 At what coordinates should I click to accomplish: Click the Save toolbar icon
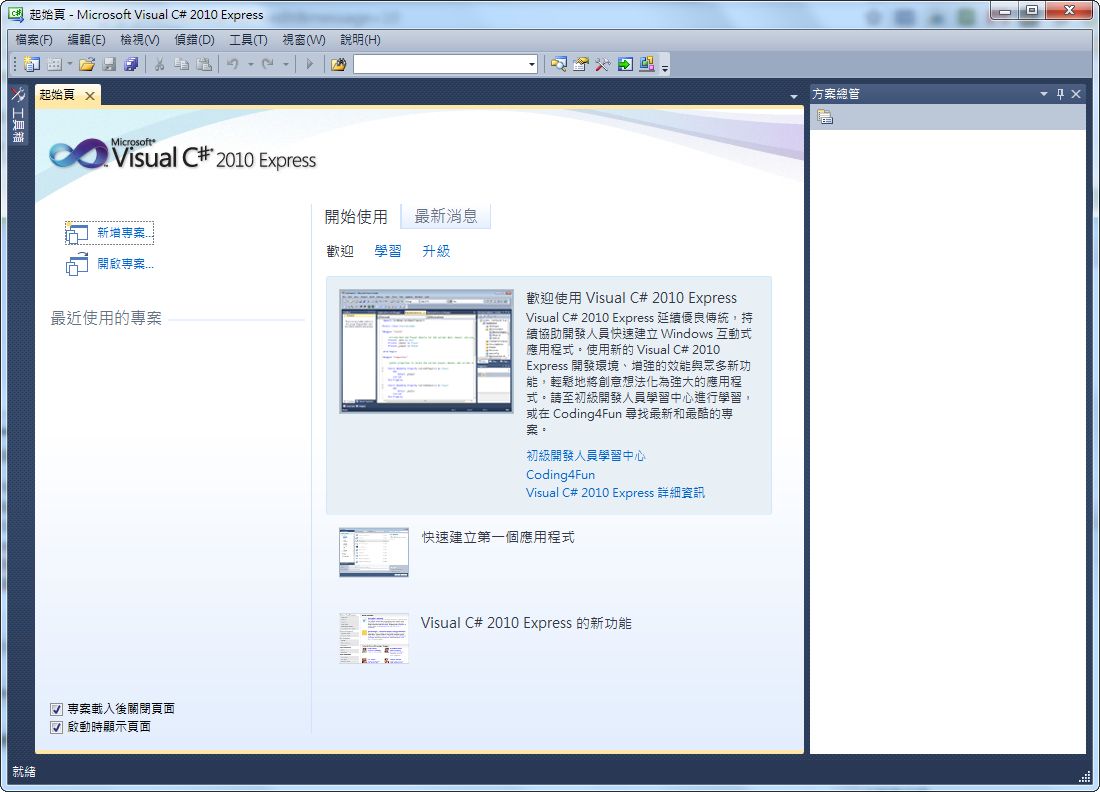coord(109,65)
